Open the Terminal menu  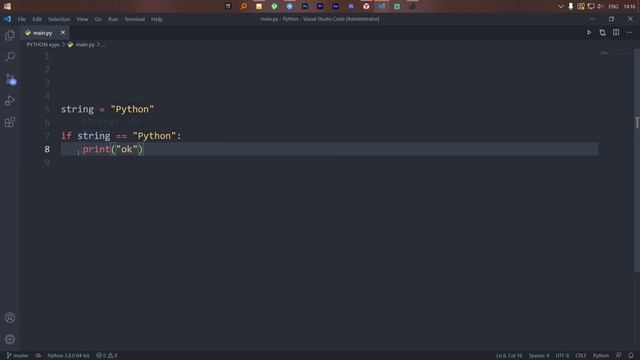134,19
